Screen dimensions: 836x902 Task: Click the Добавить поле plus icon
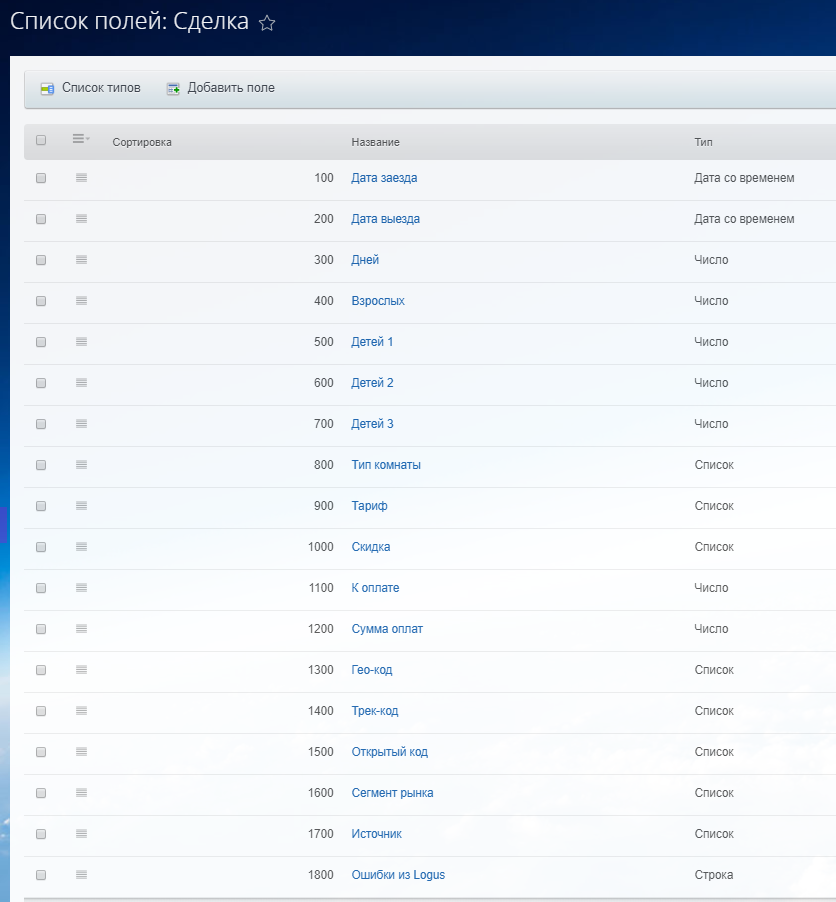click(x=173, y=88)
